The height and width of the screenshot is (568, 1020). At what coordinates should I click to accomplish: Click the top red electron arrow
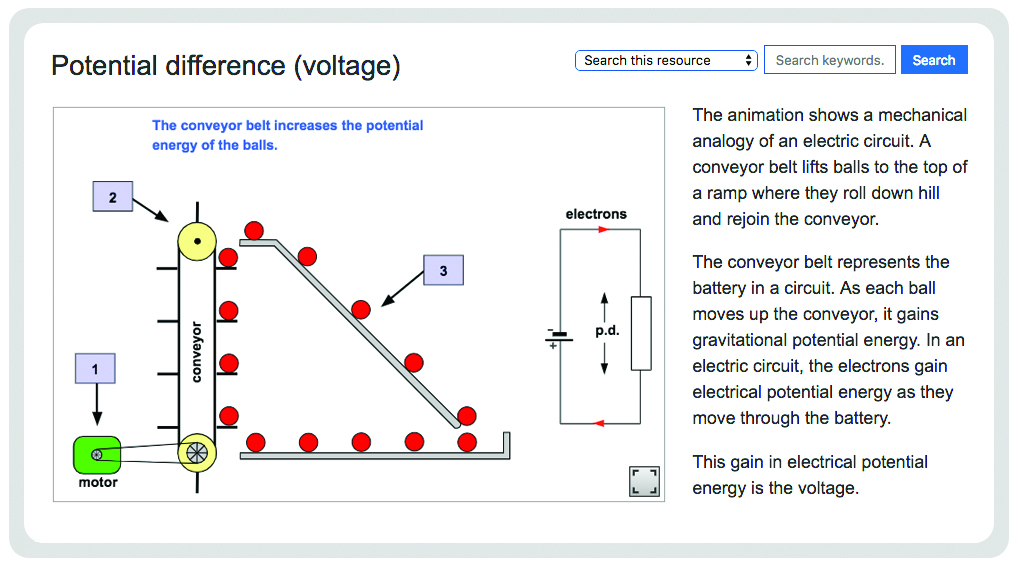point(604,229)
